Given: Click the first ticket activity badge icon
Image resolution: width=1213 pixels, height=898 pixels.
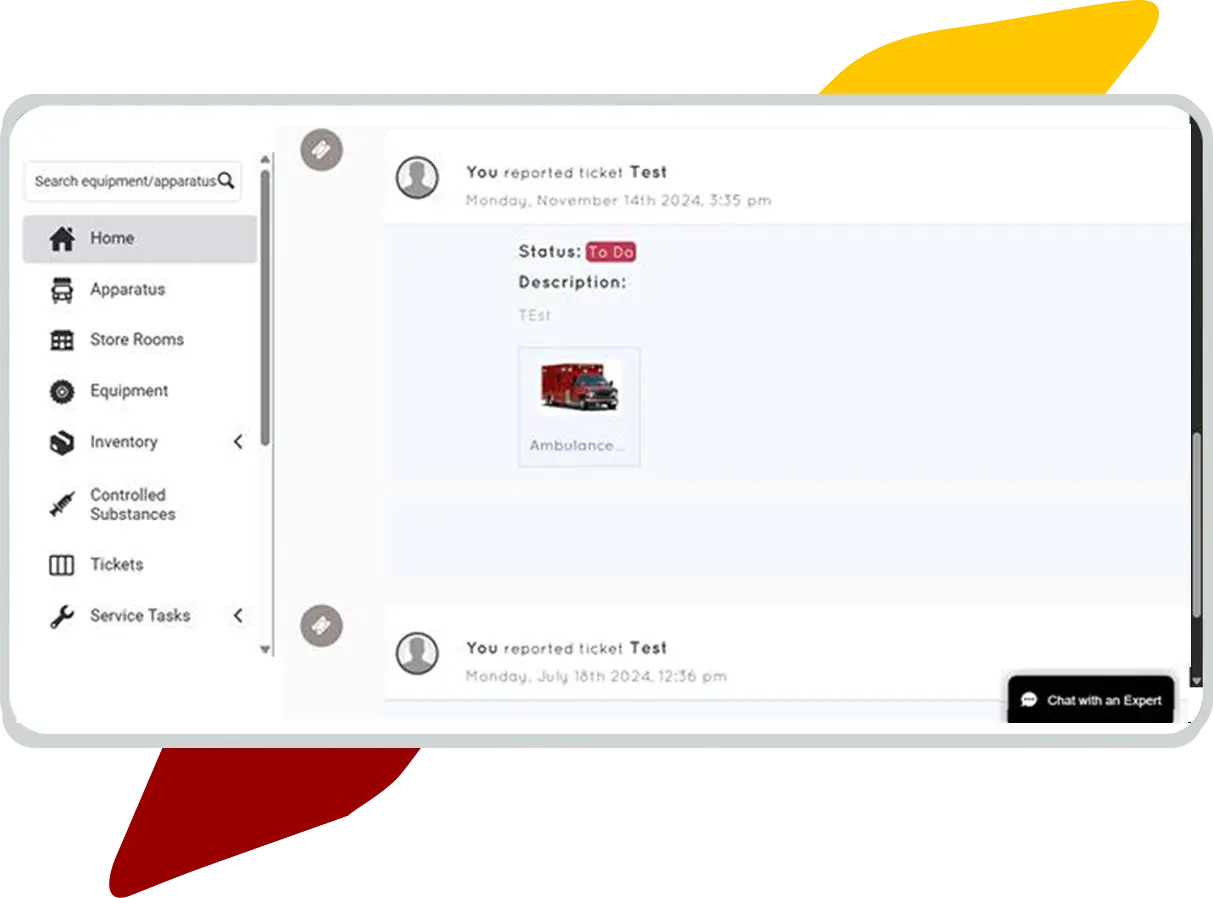Looking at the screenshot, I should point(322,150).
